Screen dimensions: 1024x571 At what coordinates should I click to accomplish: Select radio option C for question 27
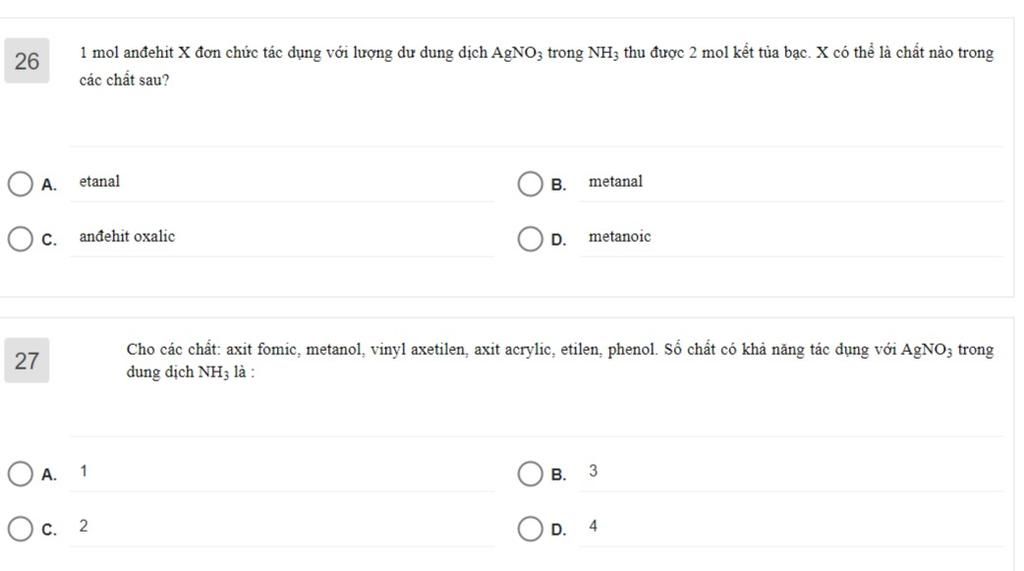(20, 529)
